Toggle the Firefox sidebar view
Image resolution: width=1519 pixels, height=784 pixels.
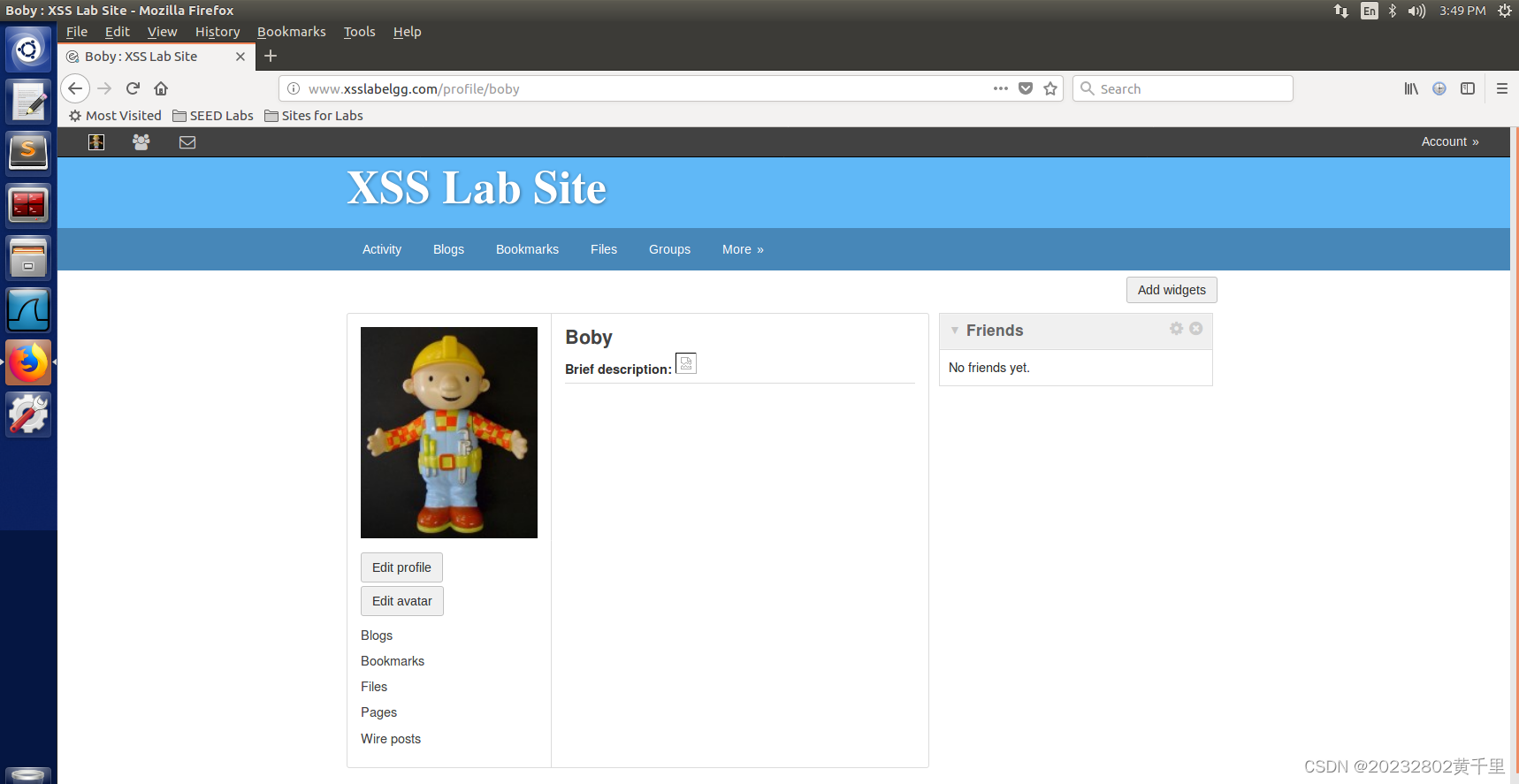point(1468,88)
